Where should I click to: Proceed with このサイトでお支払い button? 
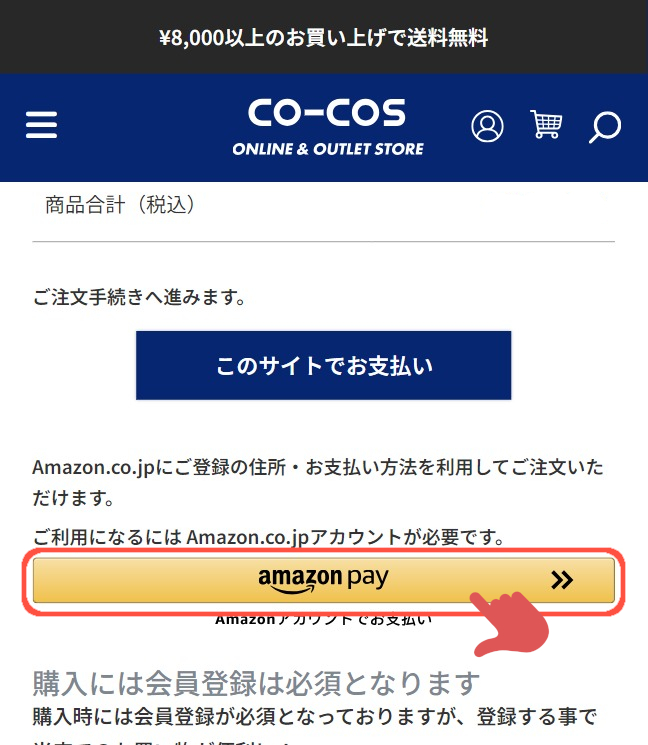click(324, 365)
